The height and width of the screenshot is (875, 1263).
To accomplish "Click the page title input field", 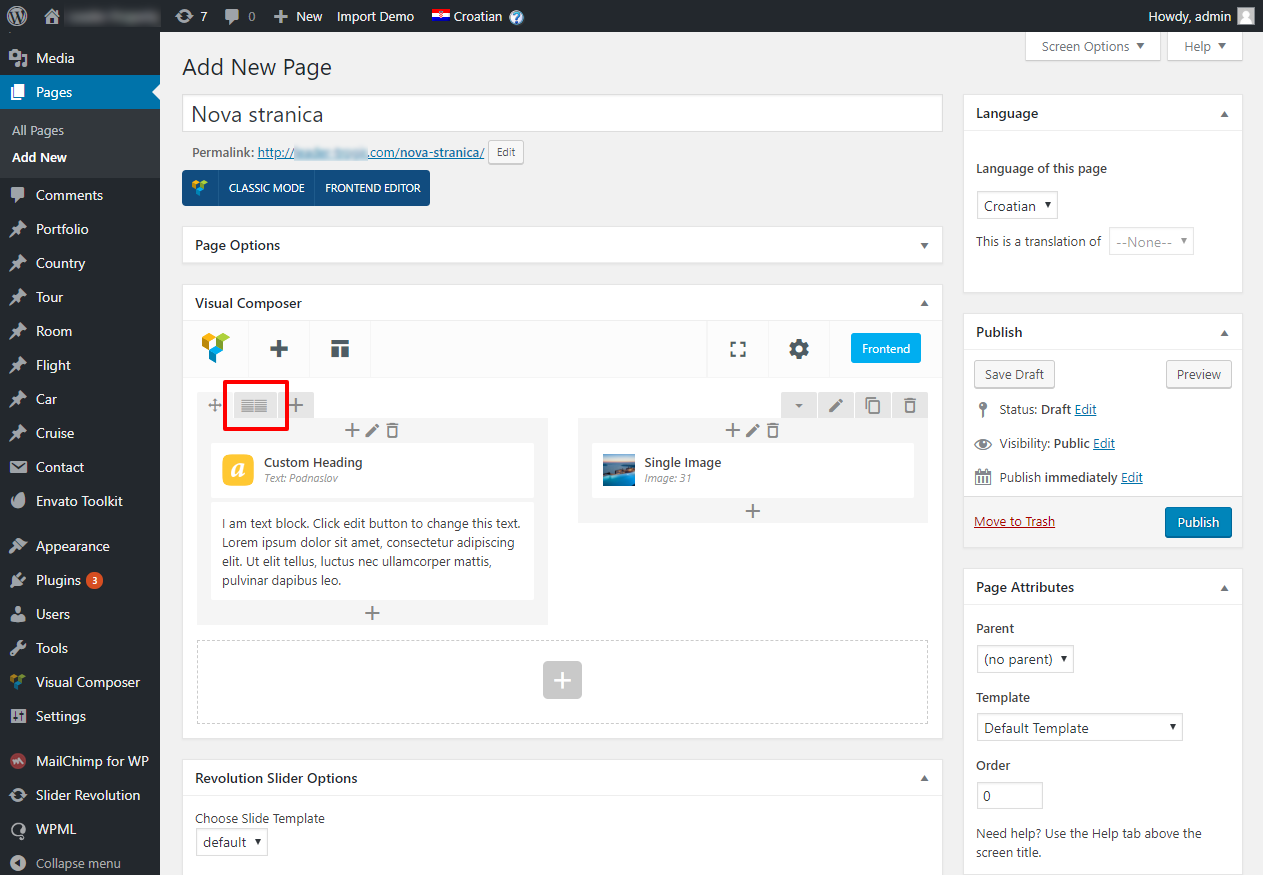I will (562, 114).
